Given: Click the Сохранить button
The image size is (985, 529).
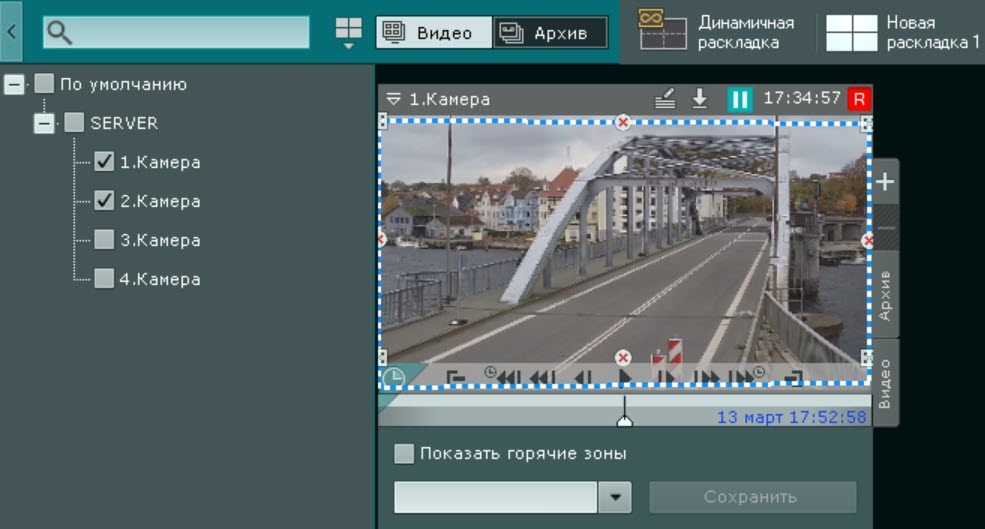Looking at the screenshot, I should pyautogui.click(x=752, y=497).
